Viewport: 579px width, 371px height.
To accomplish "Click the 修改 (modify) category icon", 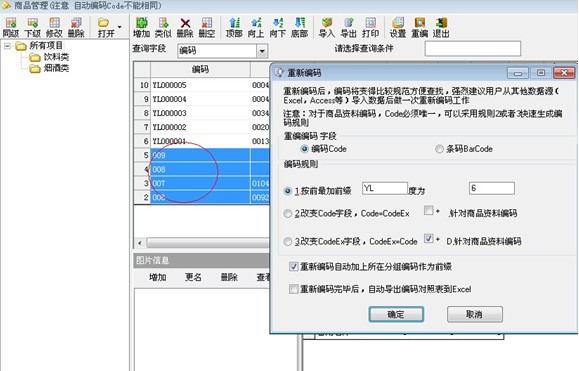I will 54,27.
